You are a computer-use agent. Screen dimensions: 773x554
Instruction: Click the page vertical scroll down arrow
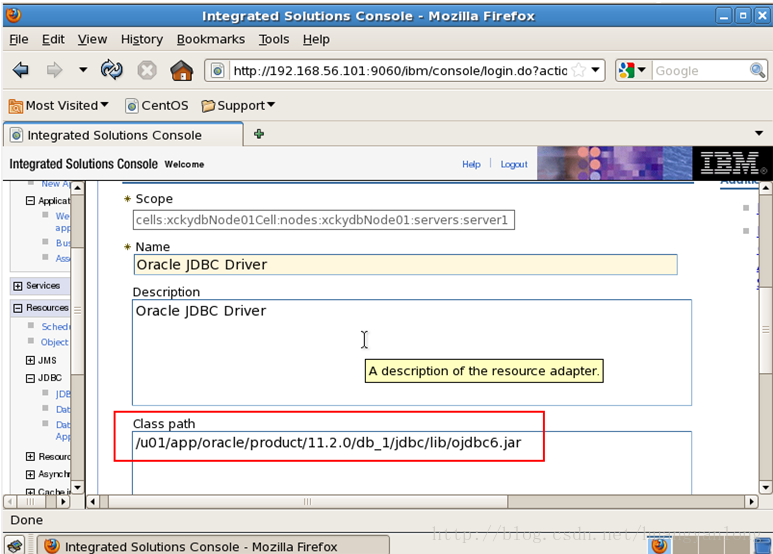tap(765, 488)
